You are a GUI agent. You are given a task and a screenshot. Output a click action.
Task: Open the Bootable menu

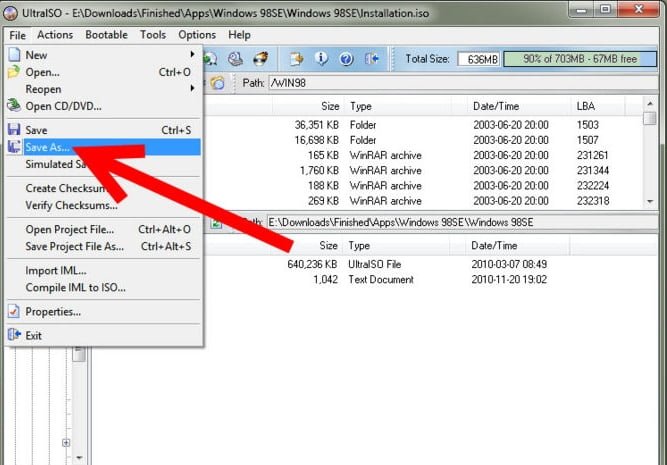point(106,35)
